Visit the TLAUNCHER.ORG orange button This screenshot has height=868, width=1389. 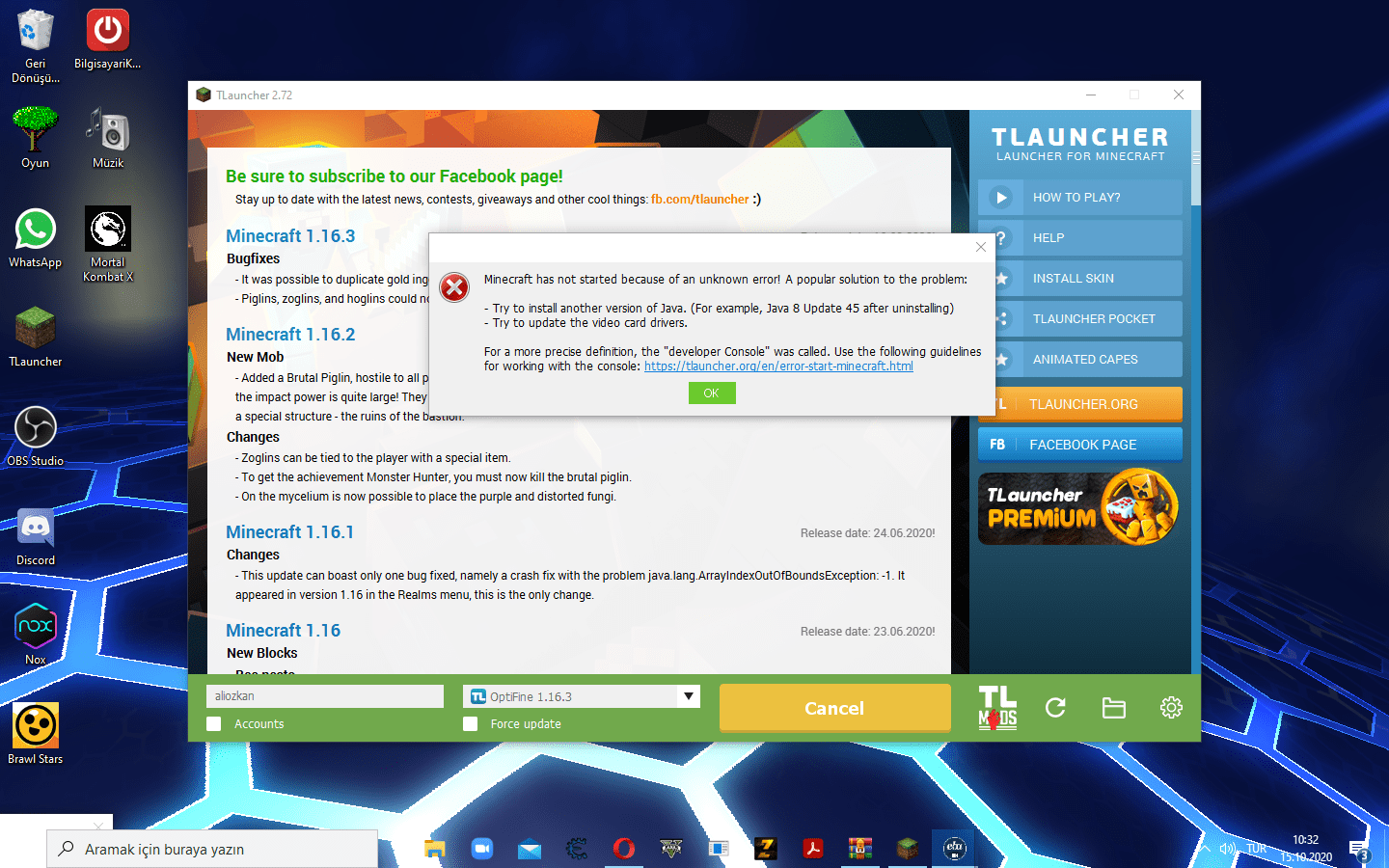(x=1087, y=404)
